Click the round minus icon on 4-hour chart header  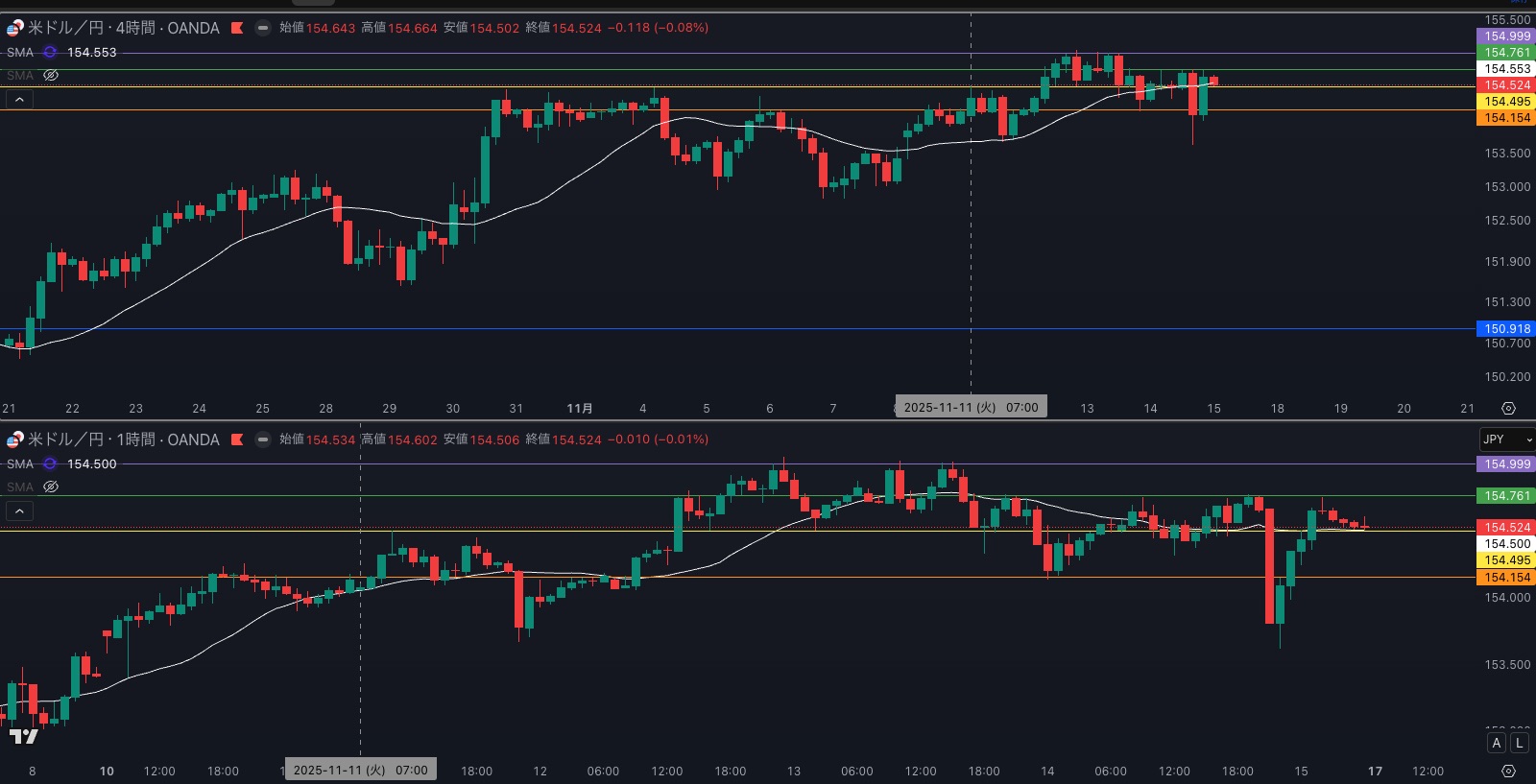click(x=262, y=28)
